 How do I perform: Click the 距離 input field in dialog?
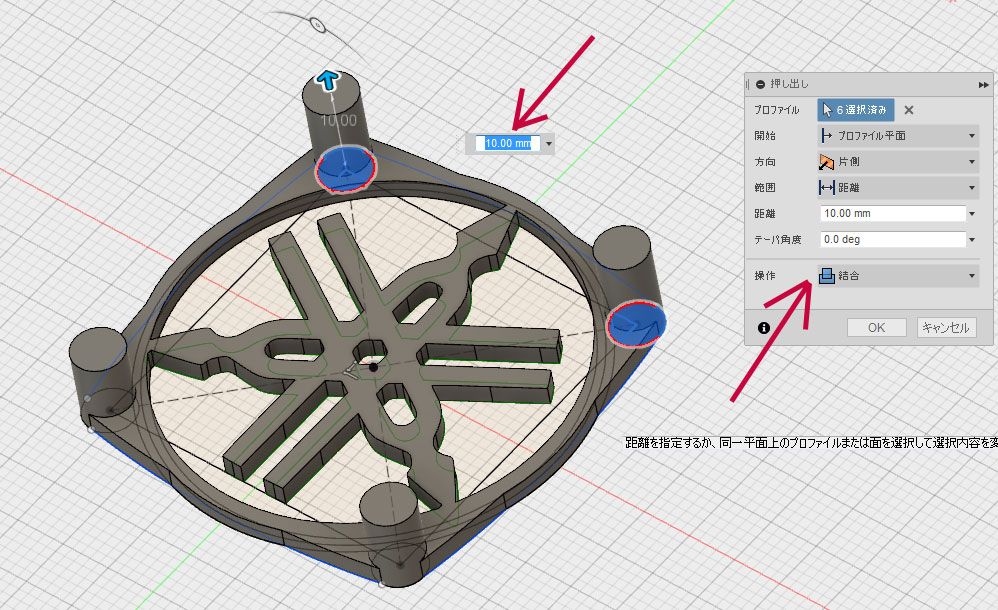pos(890,214)
